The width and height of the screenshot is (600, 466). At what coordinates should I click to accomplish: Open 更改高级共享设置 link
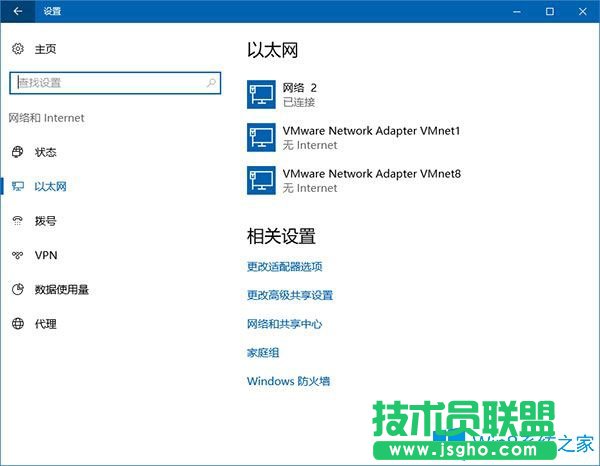[x=290, y=295]
